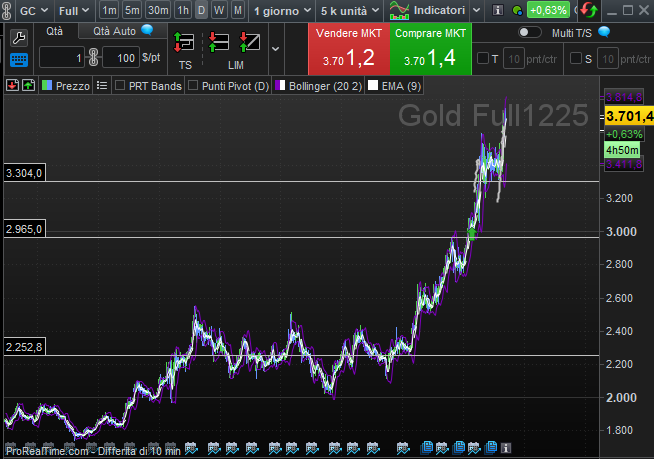Image resolution: width=654 pixels, height=459 pixels.
Task: Select the Qtà tab
Action: pos(55,31)
